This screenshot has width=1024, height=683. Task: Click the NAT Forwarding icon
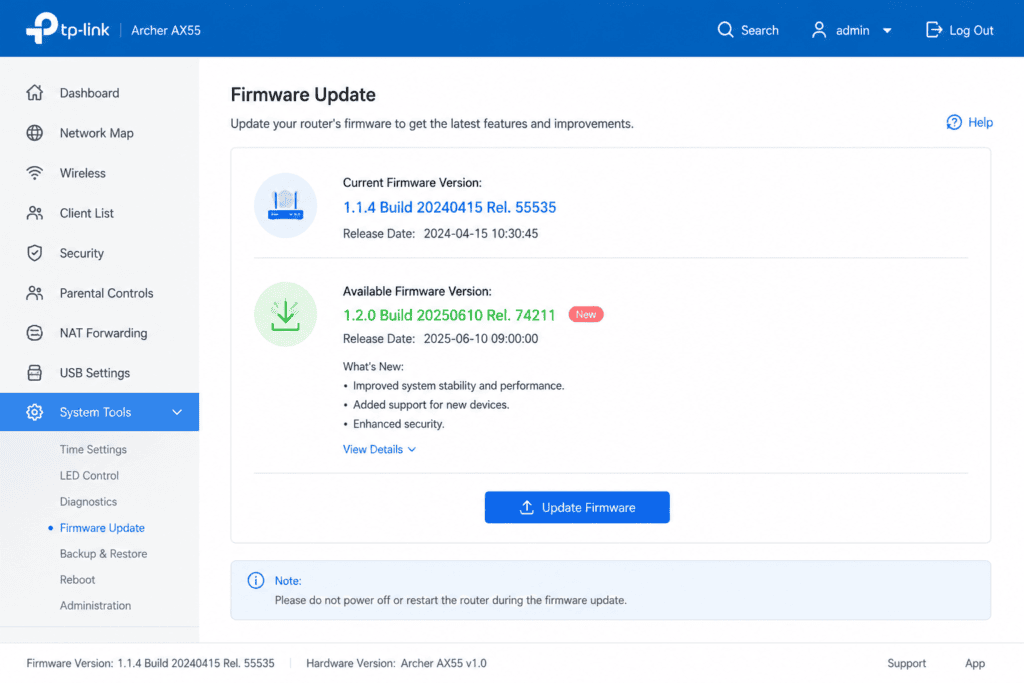[35, 333]
